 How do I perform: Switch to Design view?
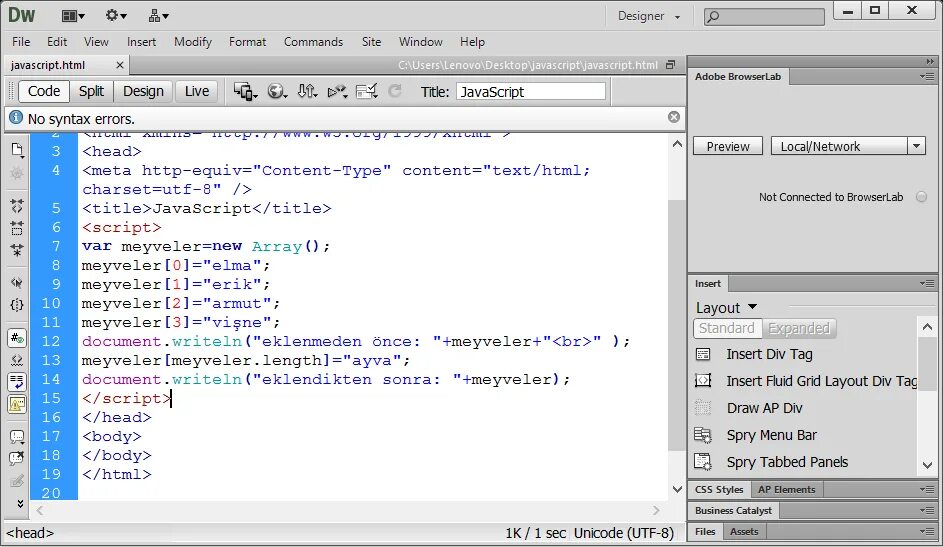(143, 91)
